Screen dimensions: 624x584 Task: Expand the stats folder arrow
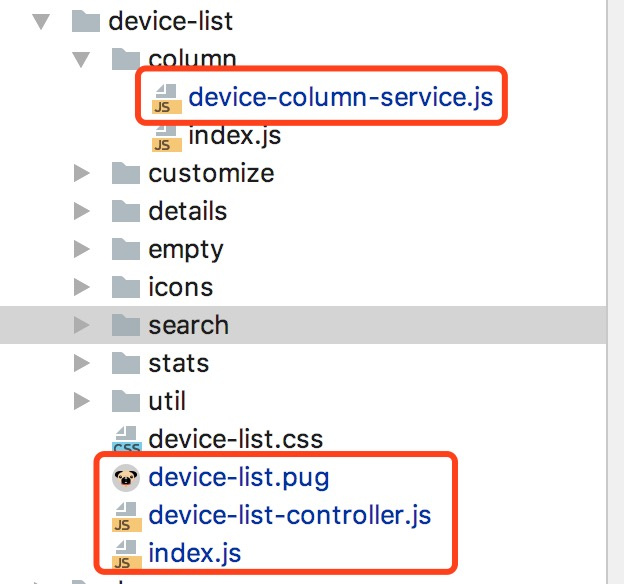82,363
